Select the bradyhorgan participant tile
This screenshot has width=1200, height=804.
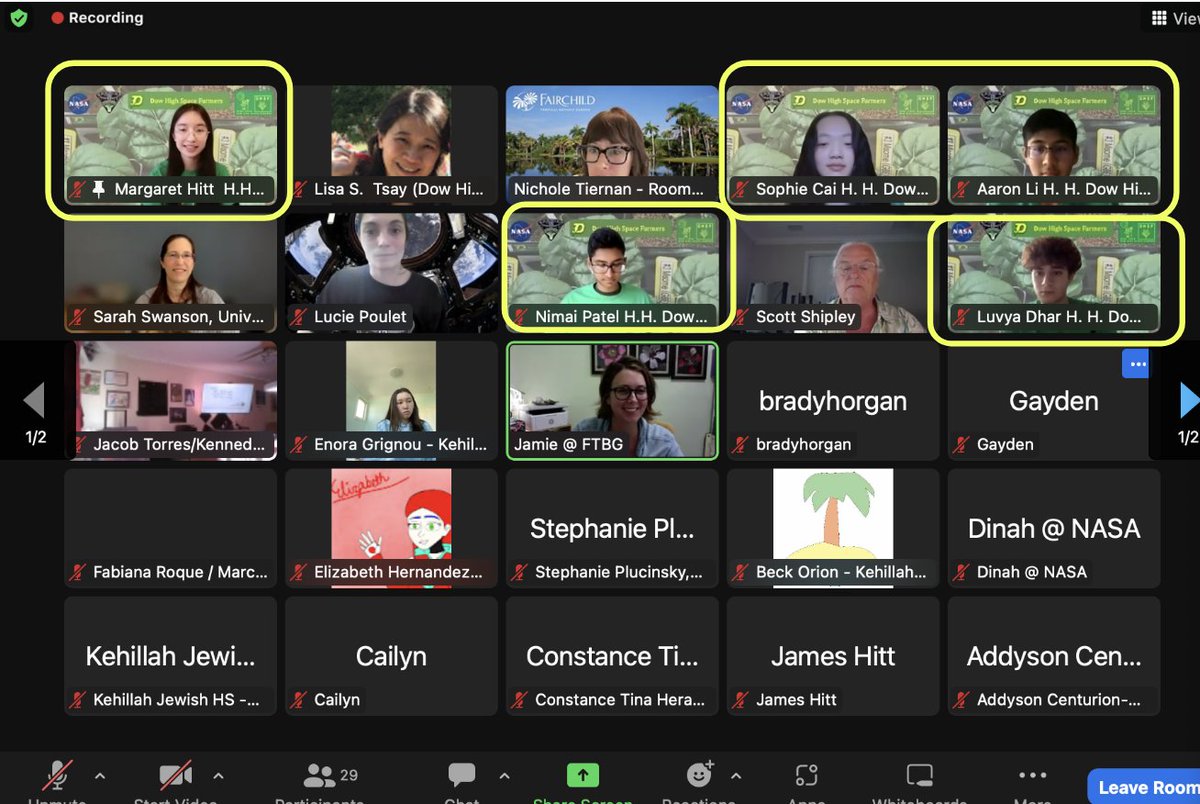pos(833,400)
